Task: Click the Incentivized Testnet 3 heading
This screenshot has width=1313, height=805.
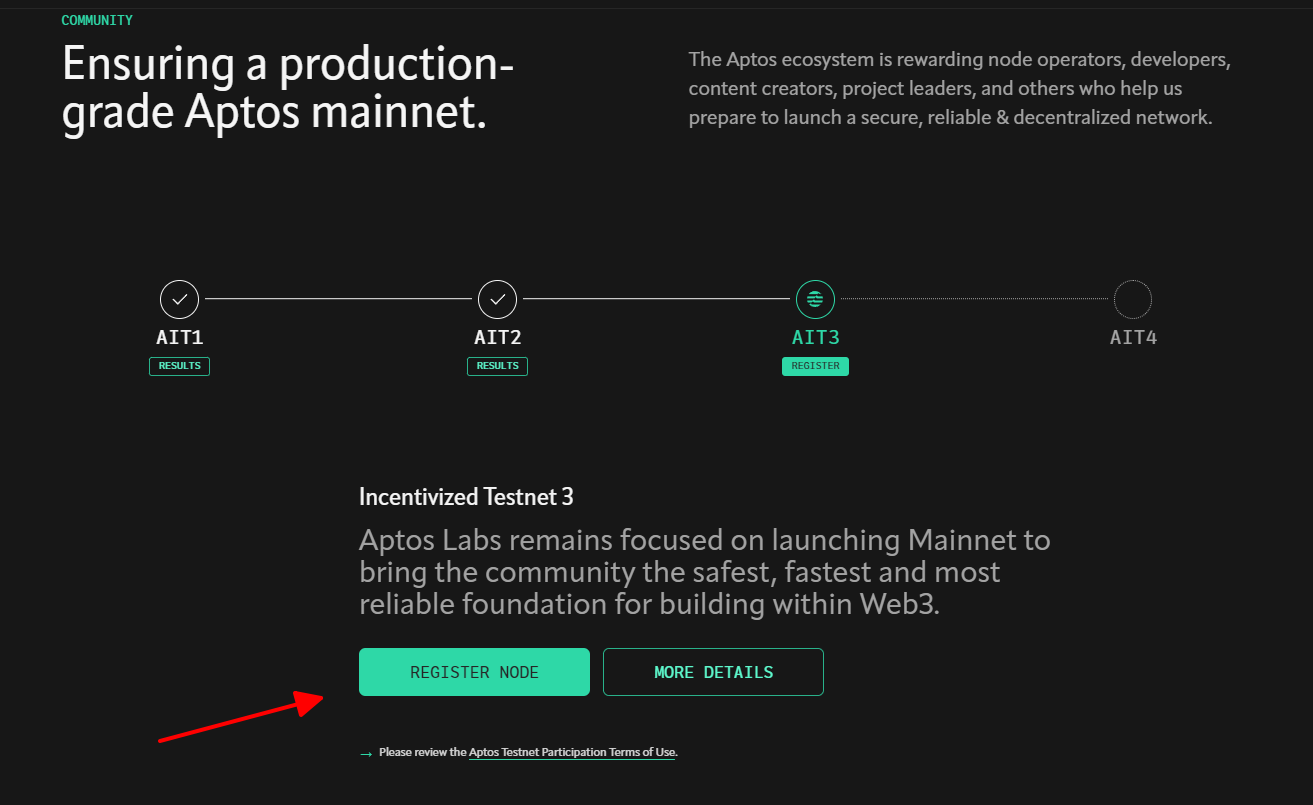Action: click(466, 497)
